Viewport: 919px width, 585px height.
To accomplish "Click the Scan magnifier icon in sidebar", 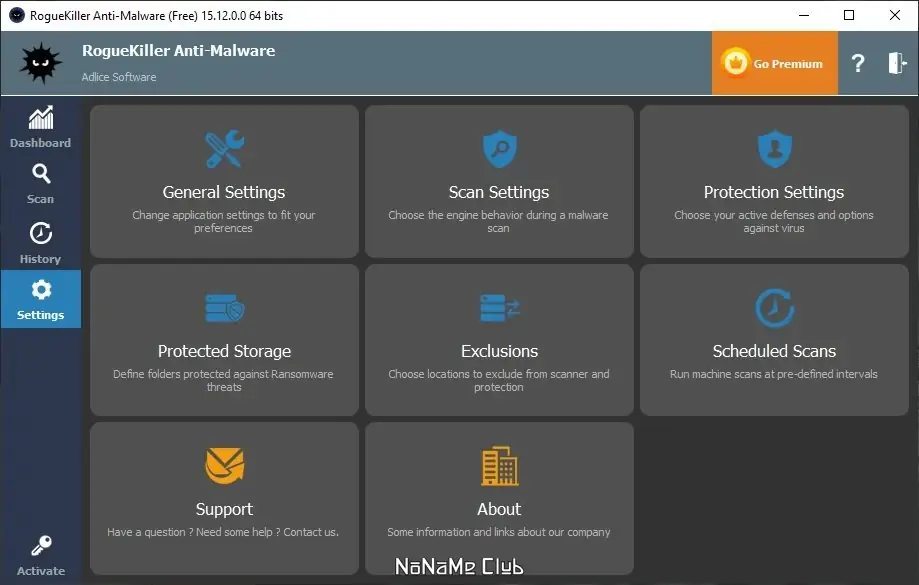I will point(41,174).
